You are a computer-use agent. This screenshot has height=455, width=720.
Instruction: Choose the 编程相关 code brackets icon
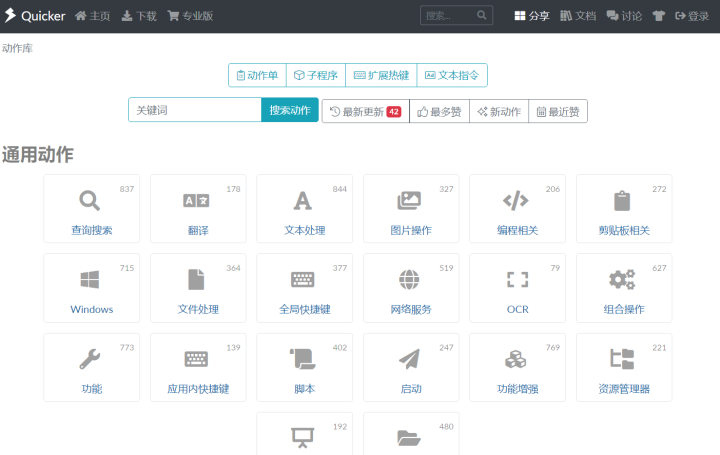(x=516, y=201)
